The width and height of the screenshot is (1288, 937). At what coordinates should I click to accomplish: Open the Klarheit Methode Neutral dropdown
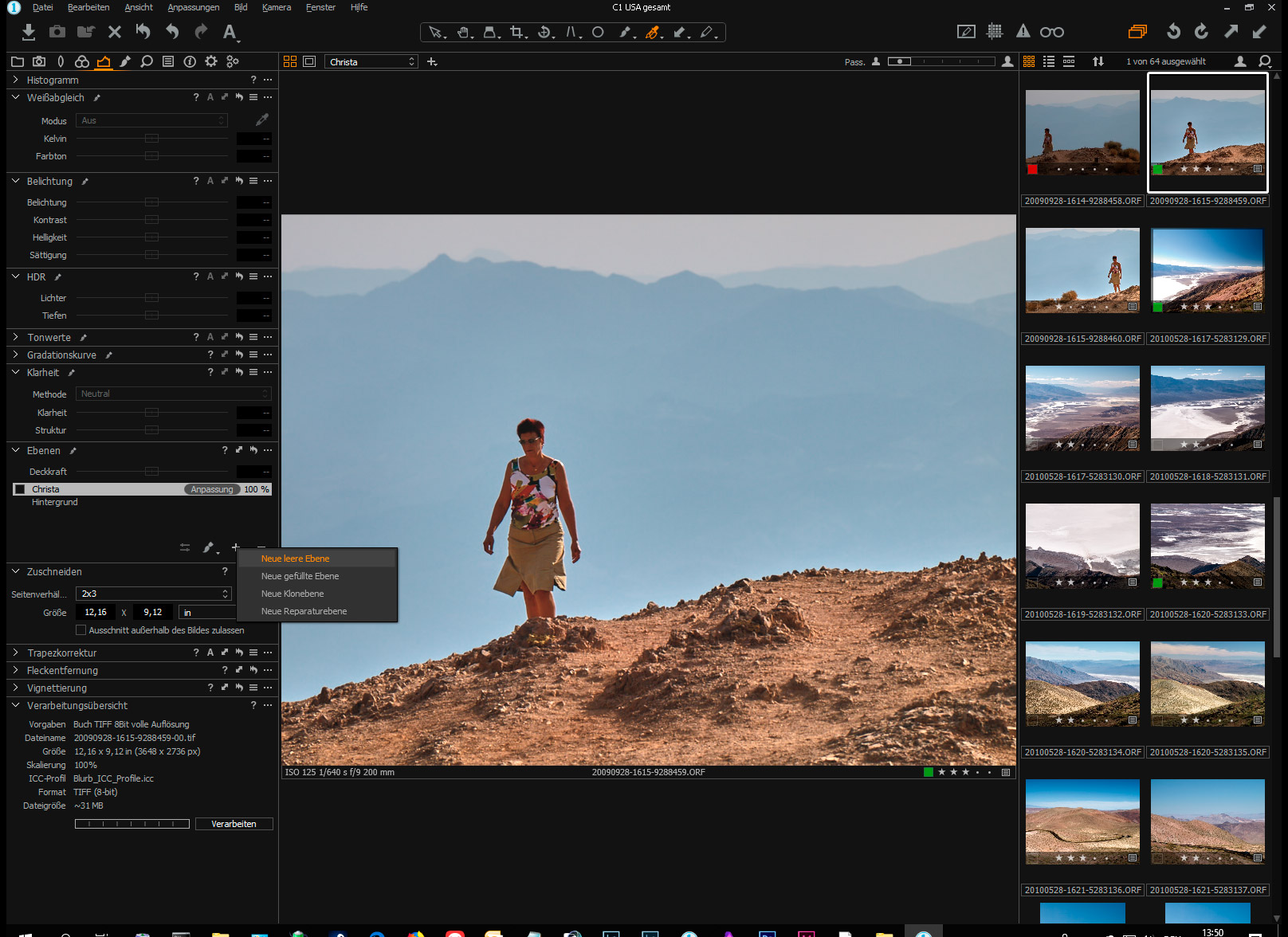point(174,394)
